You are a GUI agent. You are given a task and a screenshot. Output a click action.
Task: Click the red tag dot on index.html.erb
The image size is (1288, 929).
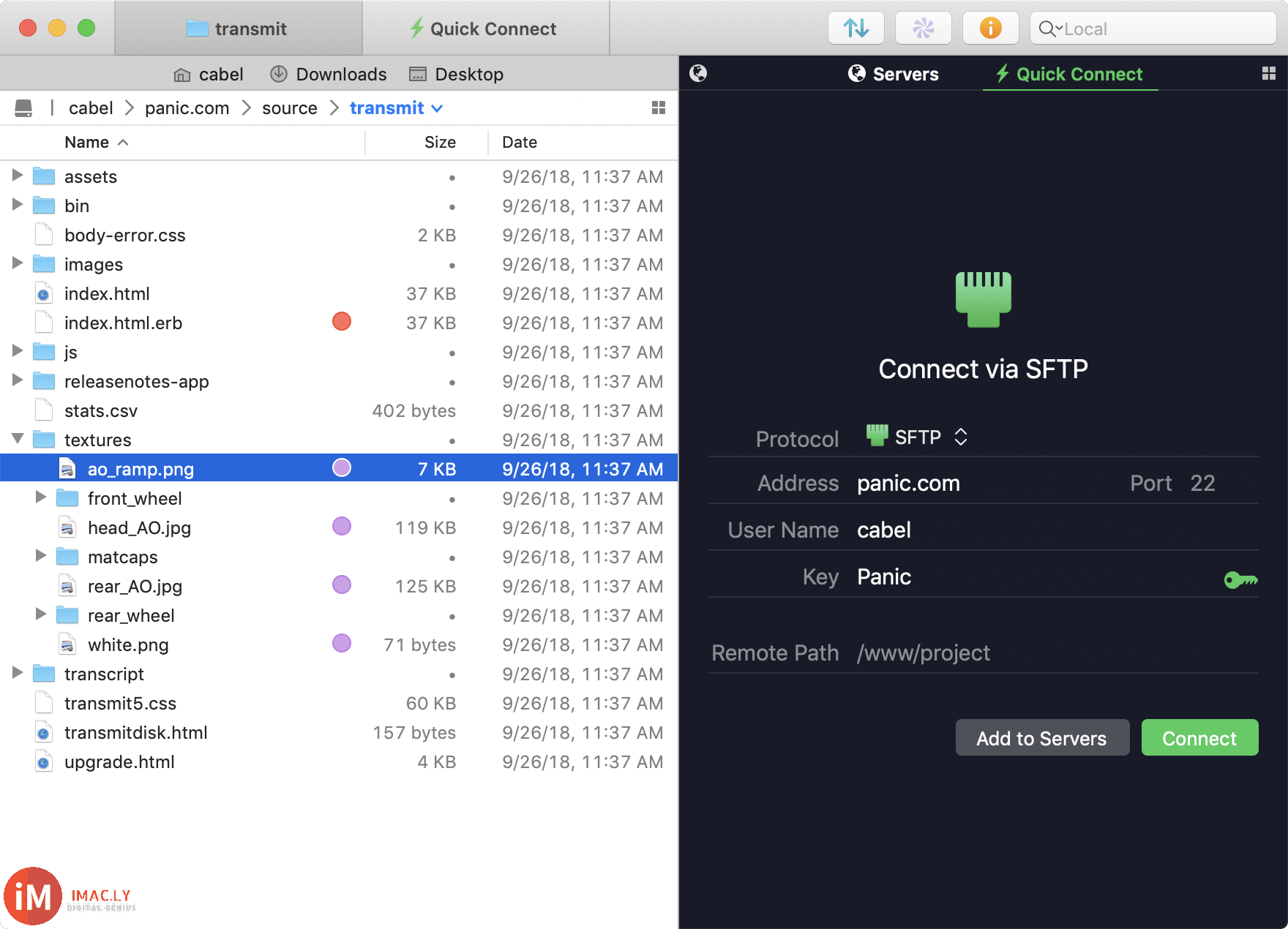pos(342,322)
